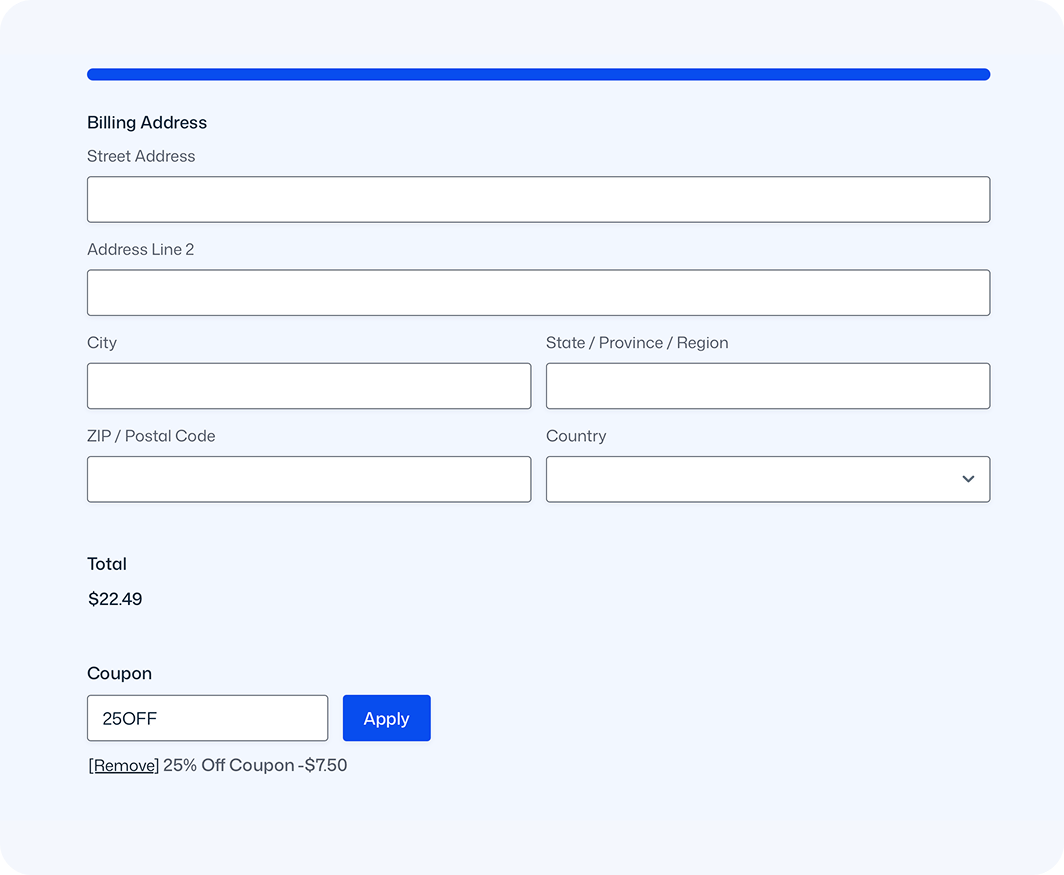1064x875 pixels.
Task: Click the City label above its field
Action: tap(102, 343)
